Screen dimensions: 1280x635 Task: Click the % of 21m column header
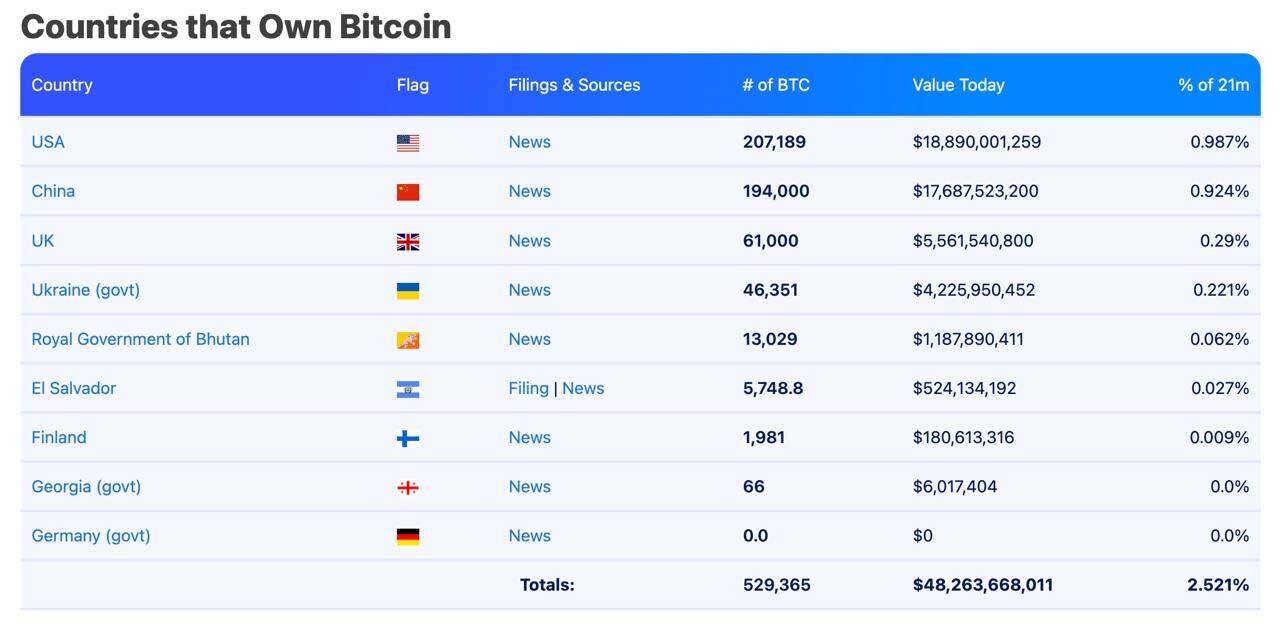(x=1213, y=85)
